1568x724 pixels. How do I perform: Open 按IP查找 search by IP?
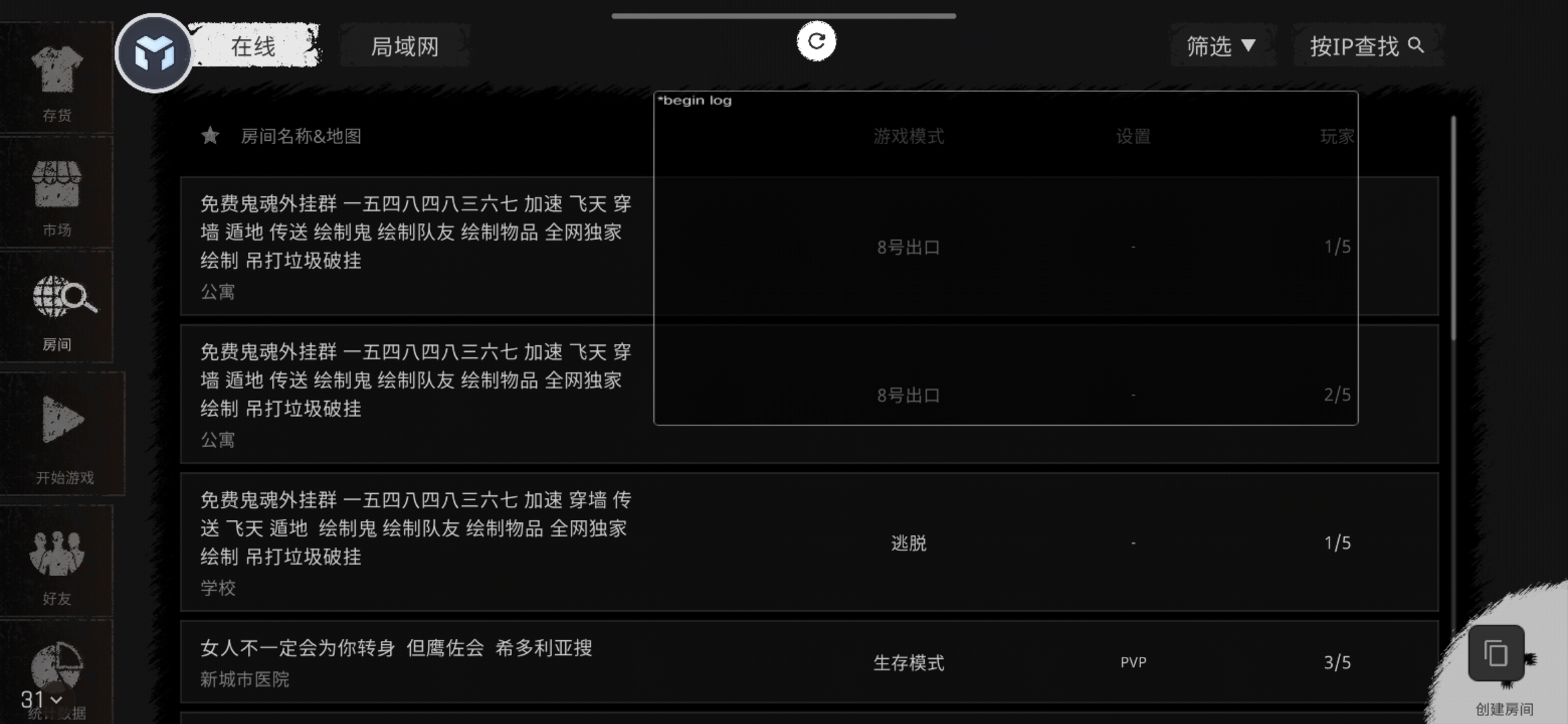pos(1367,46)
